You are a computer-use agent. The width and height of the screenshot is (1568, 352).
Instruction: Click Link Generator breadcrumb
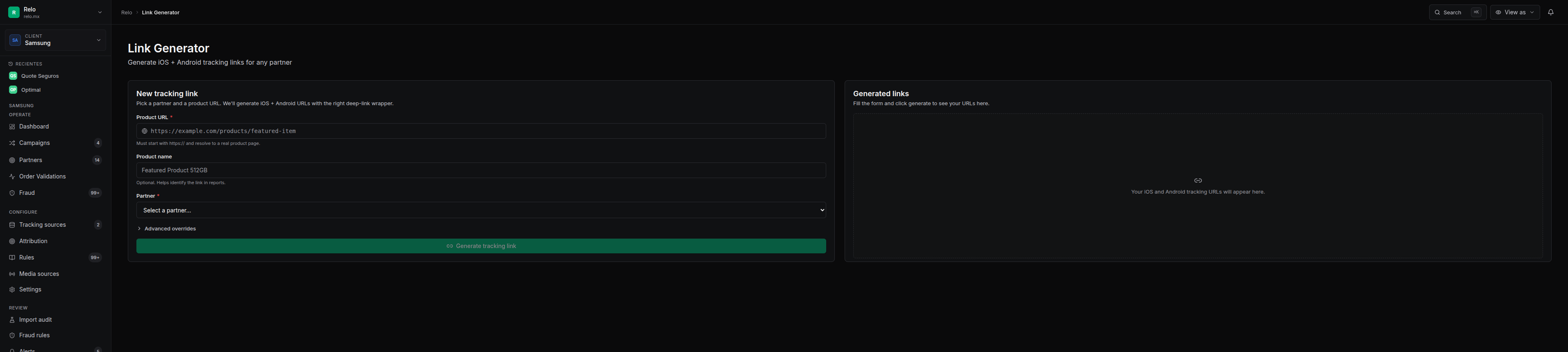tap(161, 12)
